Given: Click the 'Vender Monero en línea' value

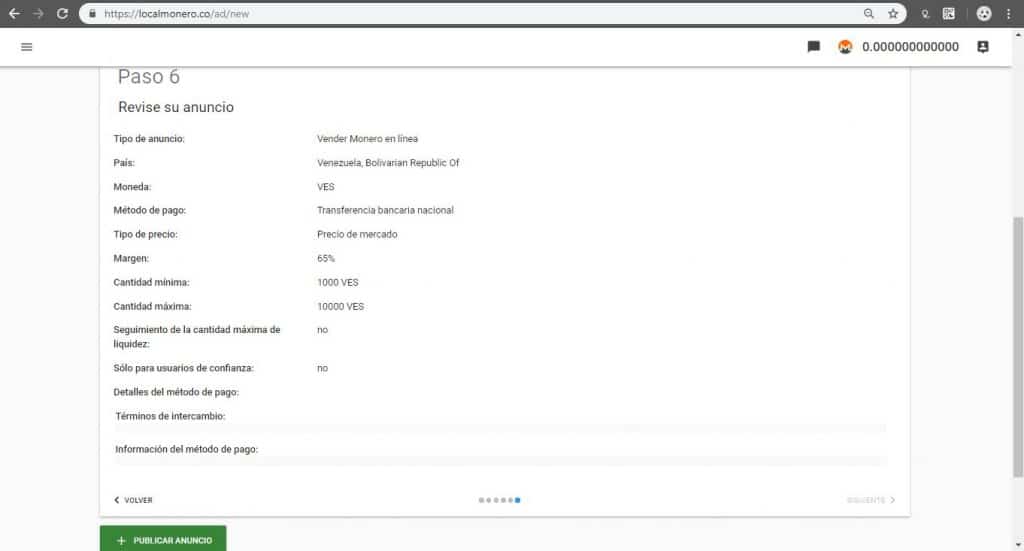Looking at the screenshot, I should tap(368, 138).
